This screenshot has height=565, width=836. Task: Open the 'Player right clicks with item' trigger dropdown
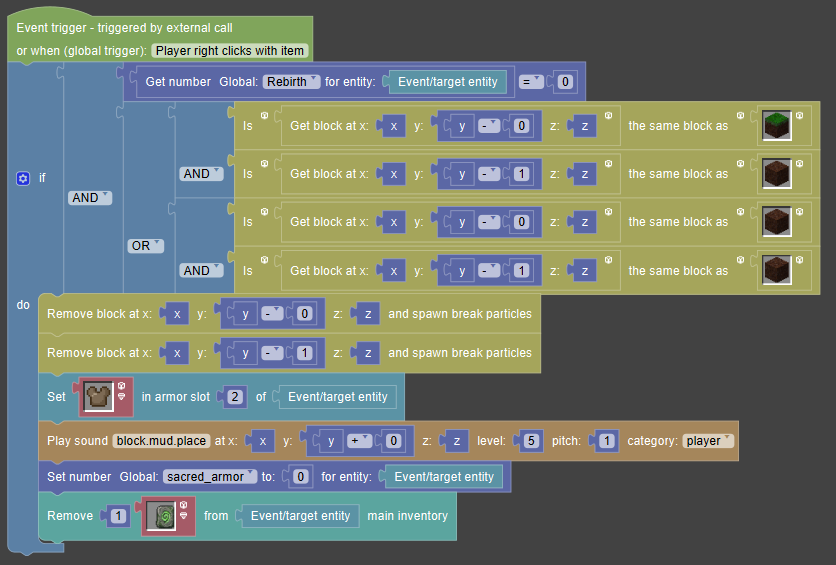coord(230,51)
